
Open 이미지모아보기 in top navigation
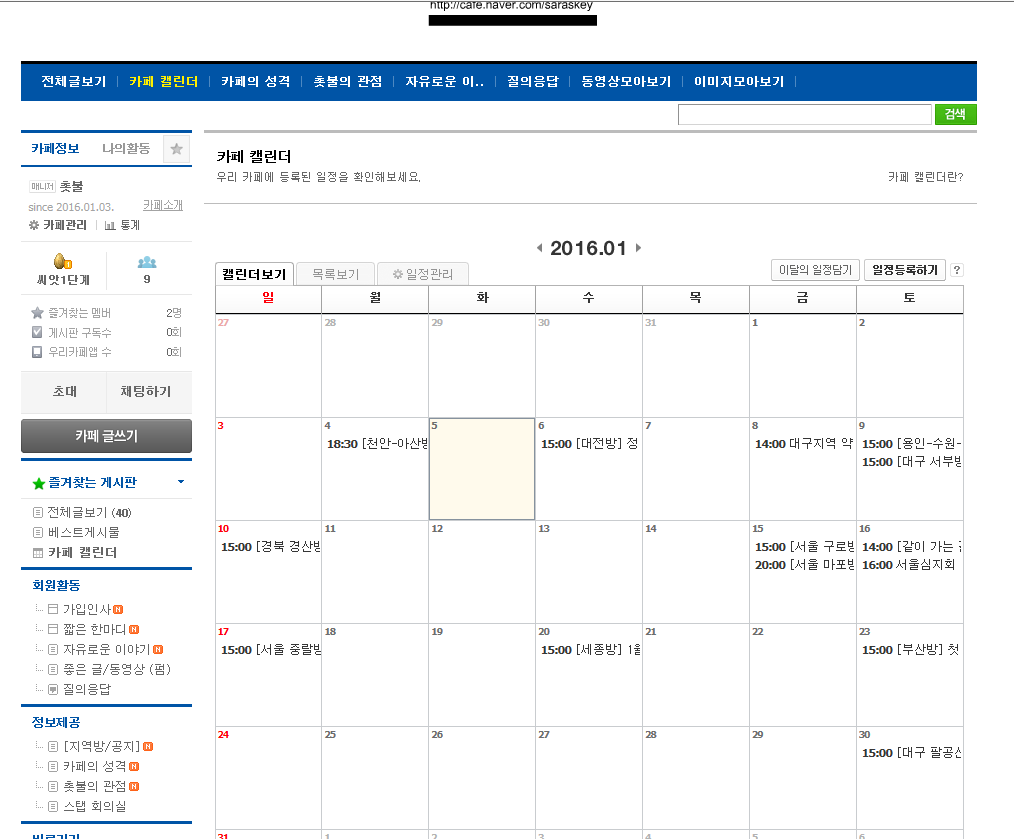(x=739, y=82)
